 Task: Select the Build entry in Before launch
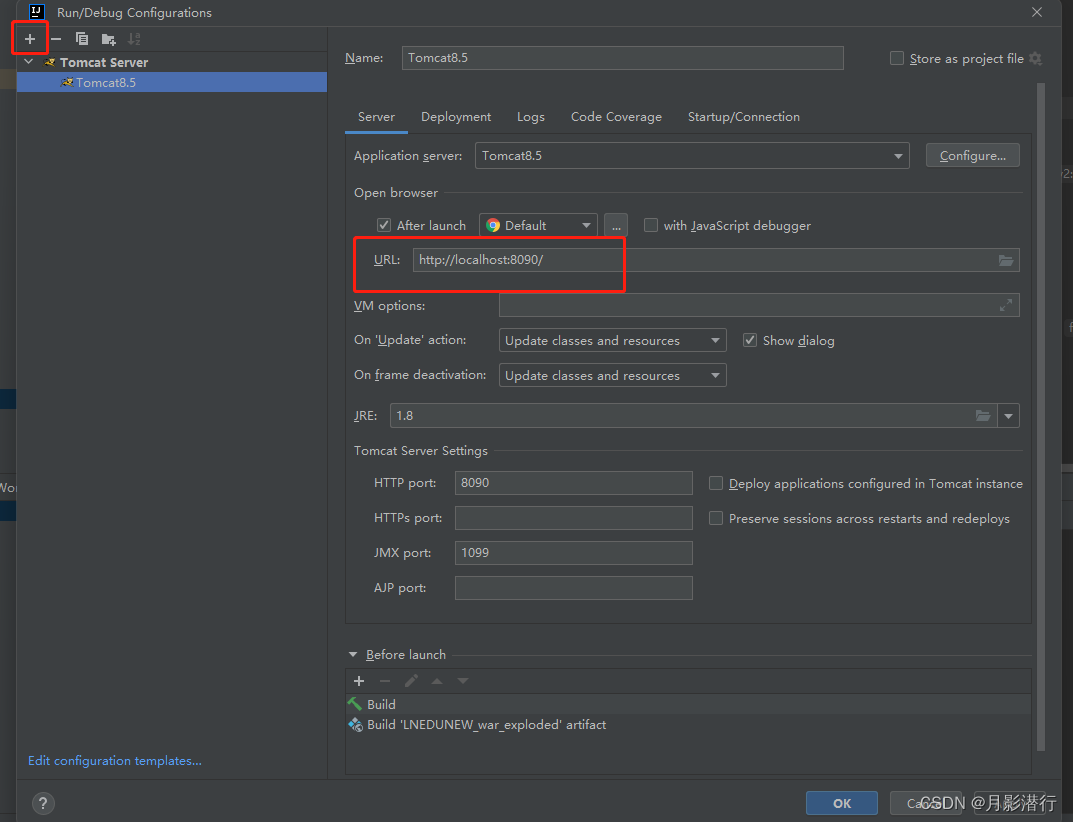[x=688, y=704]
